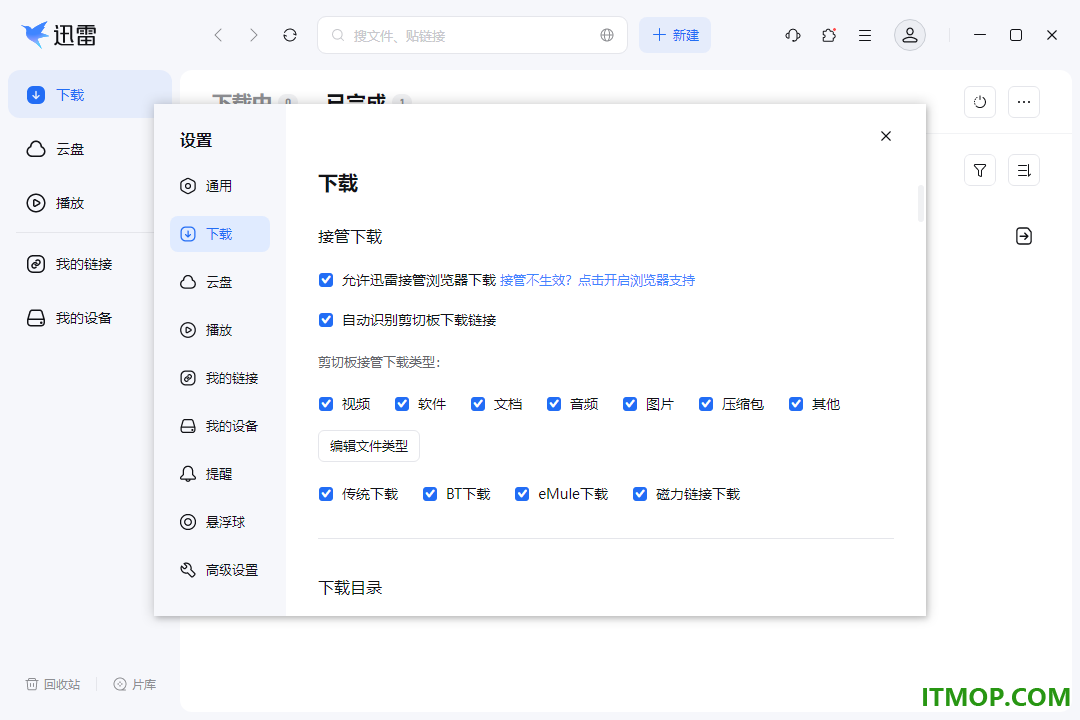Open the customer service headset icon
Viewport: 1080px width, 720px height.
(x=793, y=35)
